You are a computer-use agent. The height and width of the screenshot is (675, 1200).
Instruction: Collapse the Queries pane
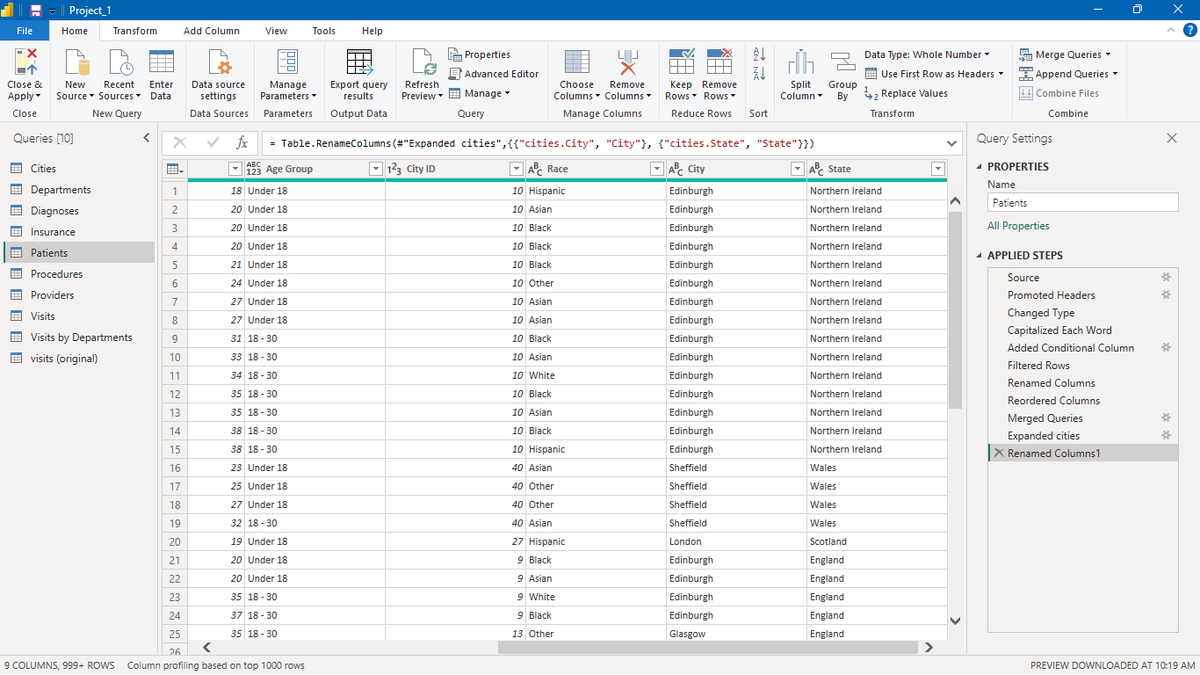point(146,138)
